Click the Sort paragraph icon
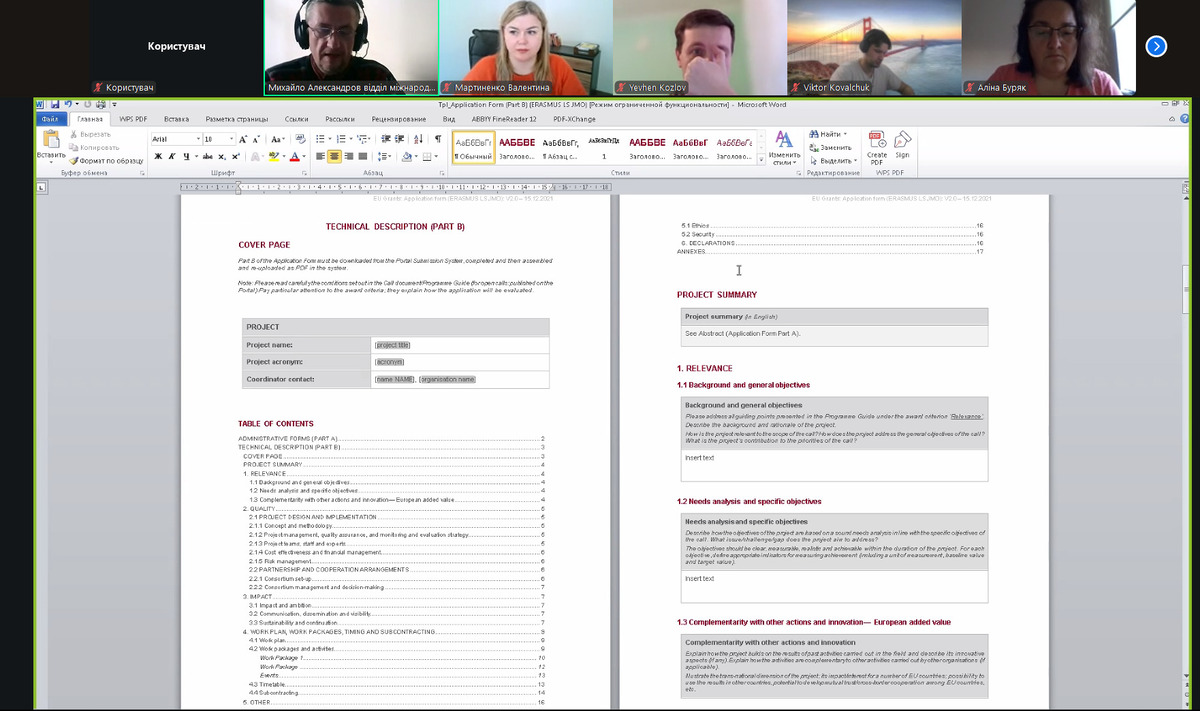This screenshot has height=711, width=1200. [417, 139]
